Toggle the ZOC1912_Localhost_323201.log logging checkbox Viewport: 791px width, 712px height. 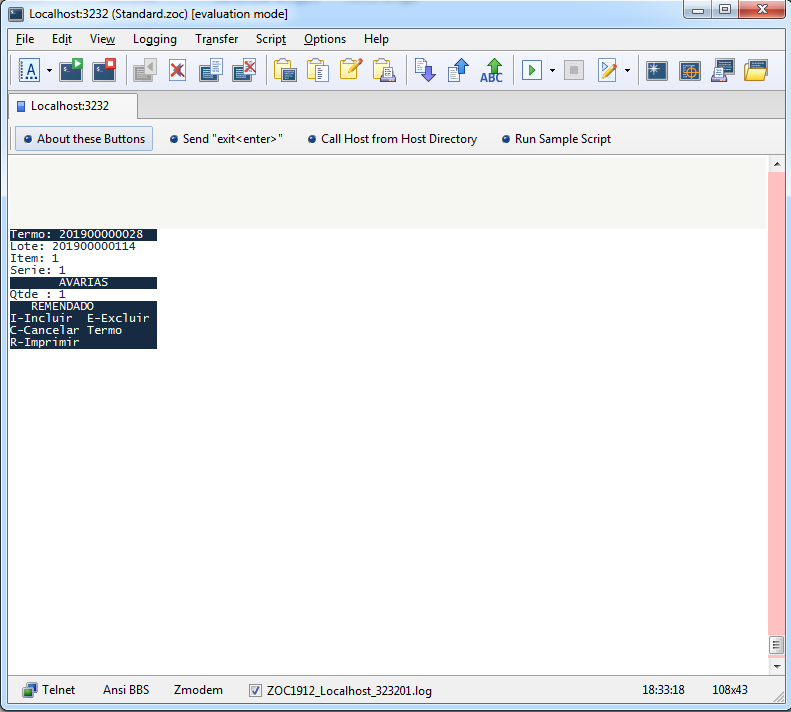(255, 690)
